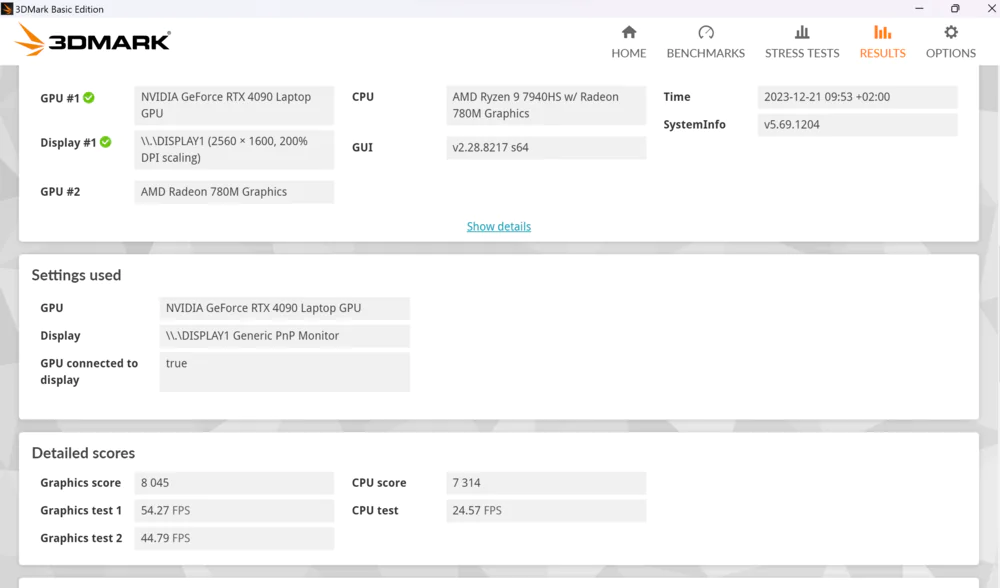The image size is (1000, 588).
Task: Select the Graphics test 2 value 44.79 FPS
Action: [x=234, y=538]
